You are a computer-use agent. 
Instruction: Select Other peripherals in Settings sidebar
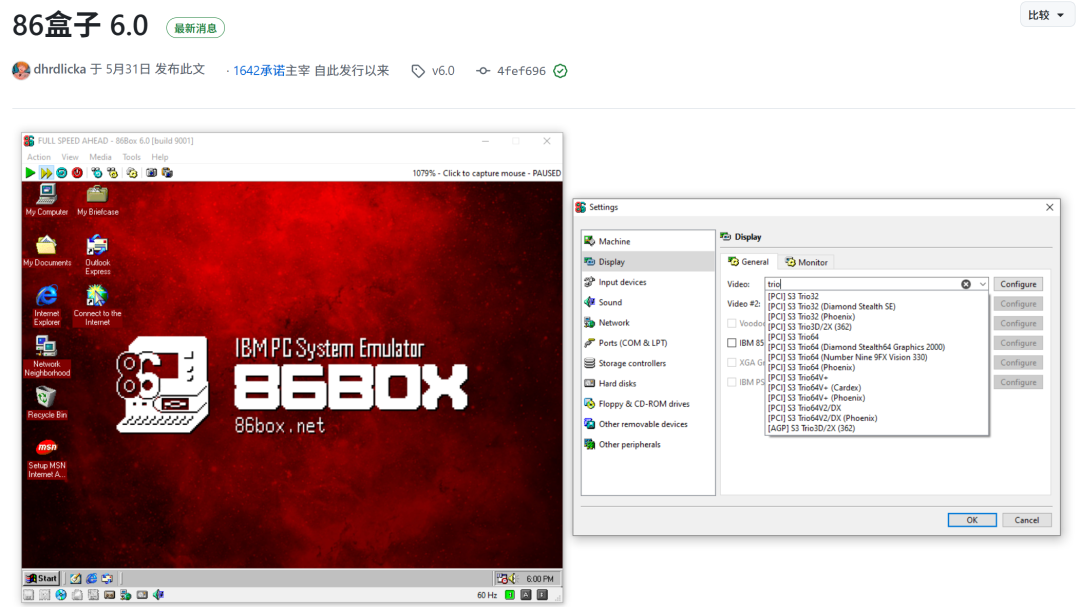pos(647,444)
